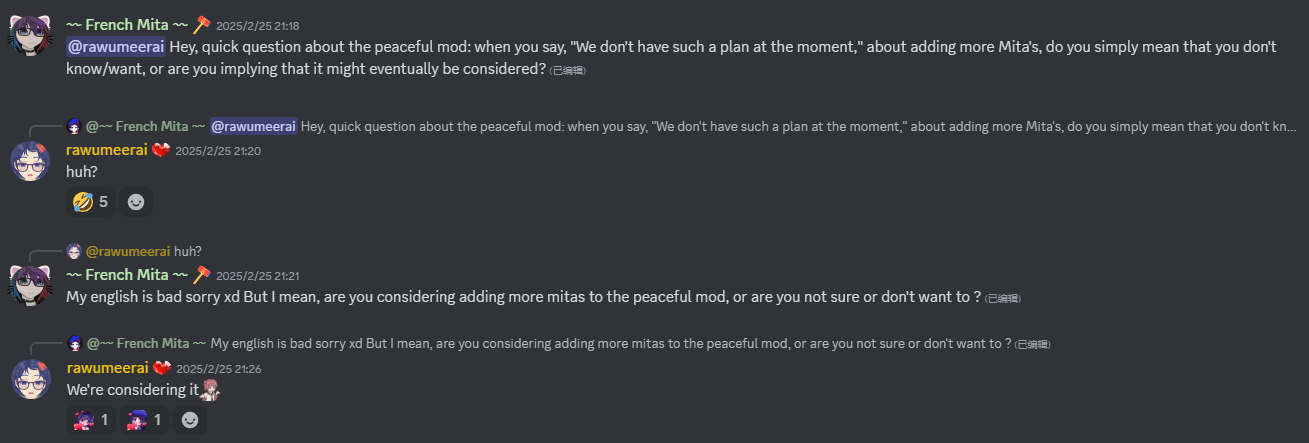Click the character emoji after "We're considering it"
Screen dimensions: 1309x443
[210, 389]
